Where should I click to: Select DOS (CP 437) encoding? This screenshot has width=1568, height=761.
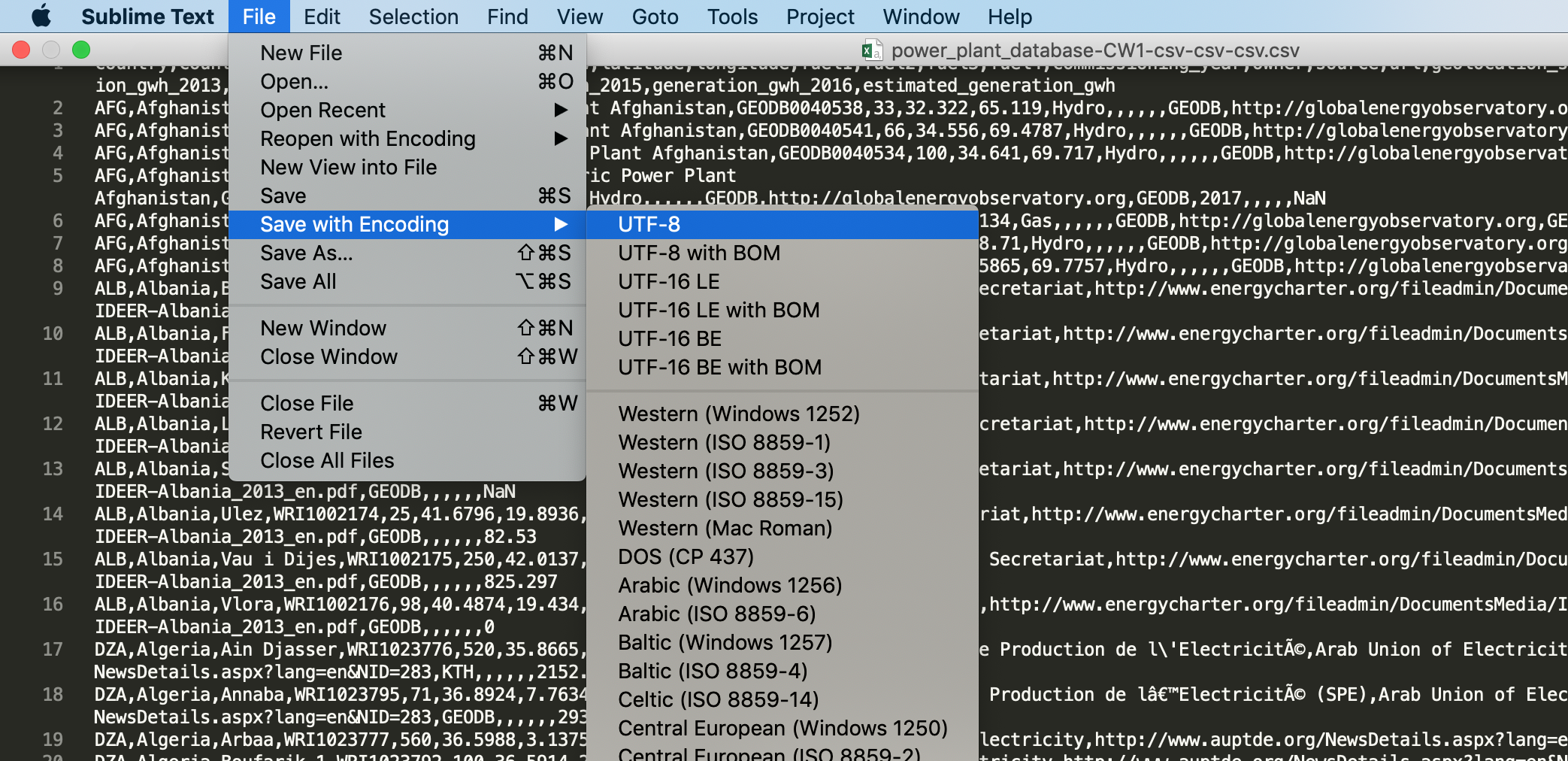[686, 556]
